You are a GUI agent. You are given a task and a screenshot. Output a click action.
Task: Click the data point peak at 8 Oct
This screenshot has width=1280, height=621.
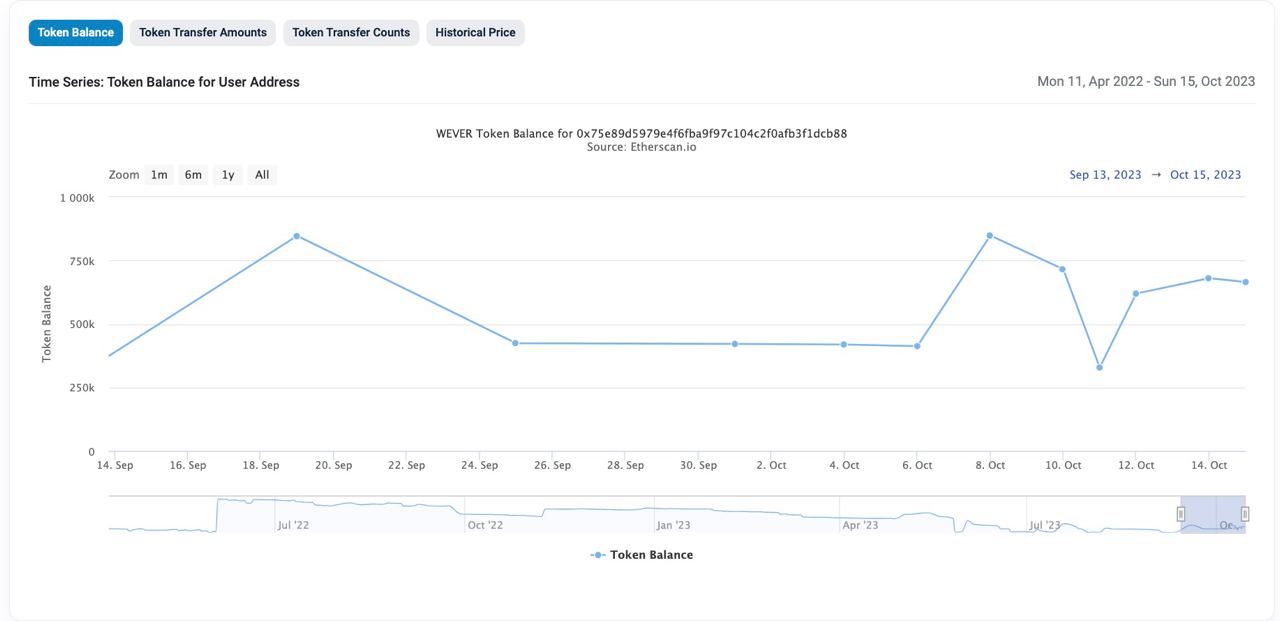990,236
